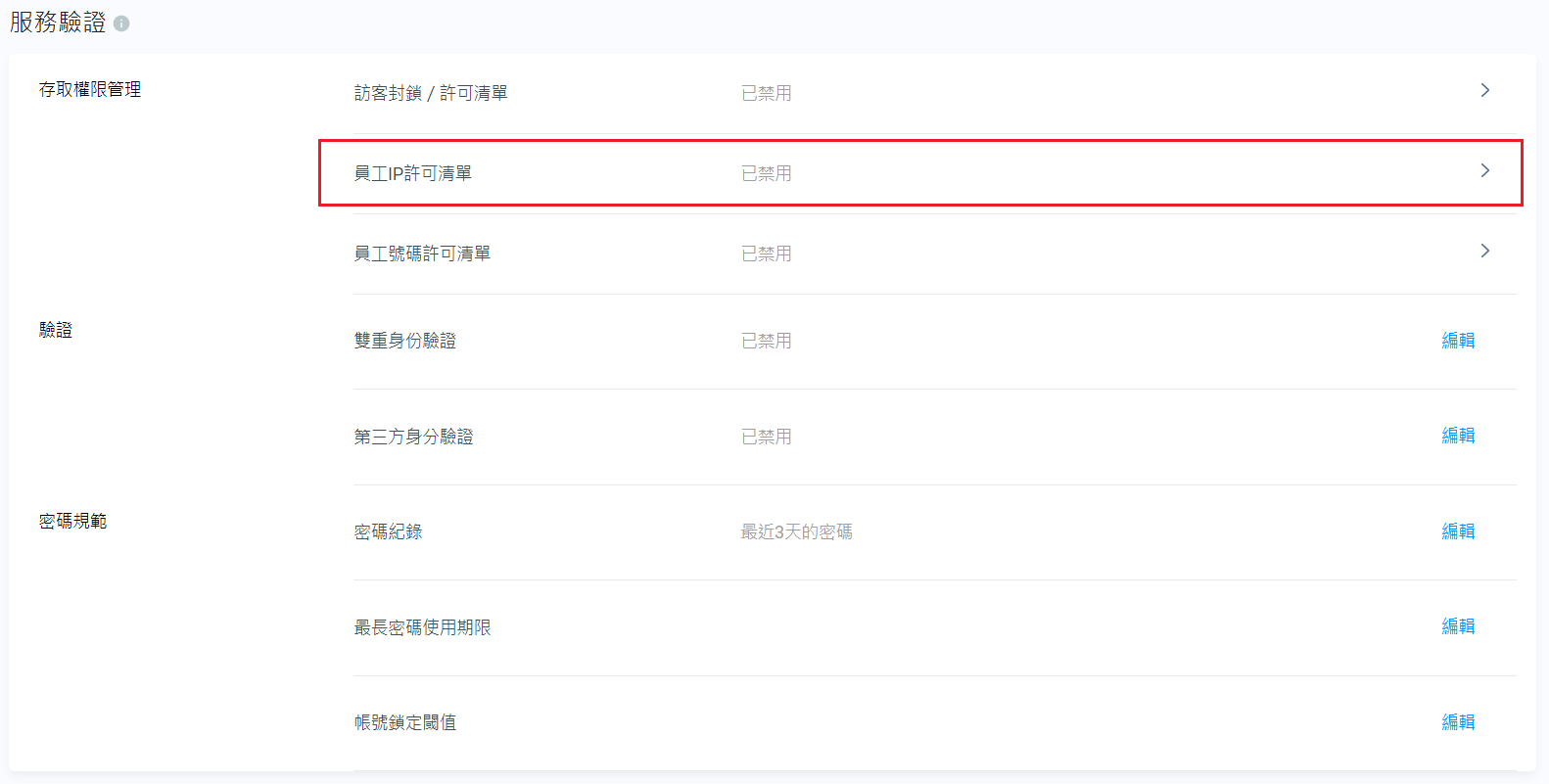Edit the 第三方身分驗證 setting
The width and height of the screenshot is (1549, 784).
tap(1458, 436)
